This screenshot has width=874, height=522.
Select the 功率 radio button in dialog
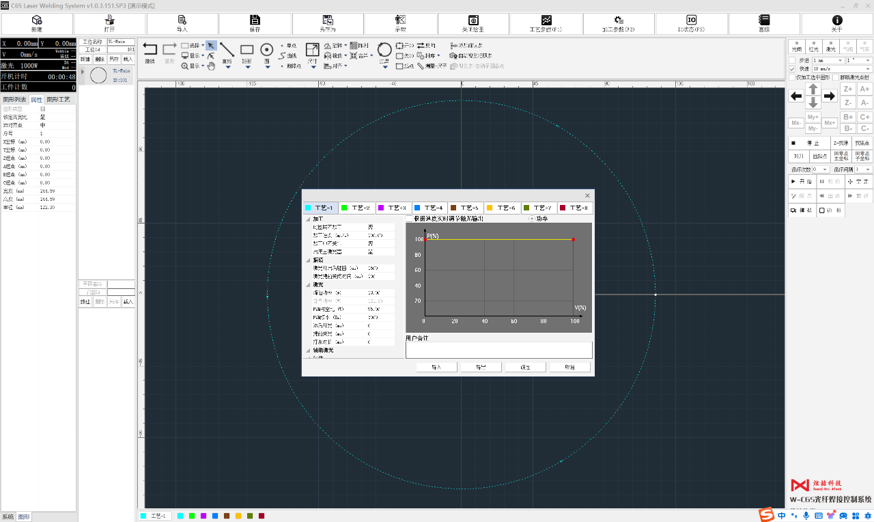pos(532,218)
